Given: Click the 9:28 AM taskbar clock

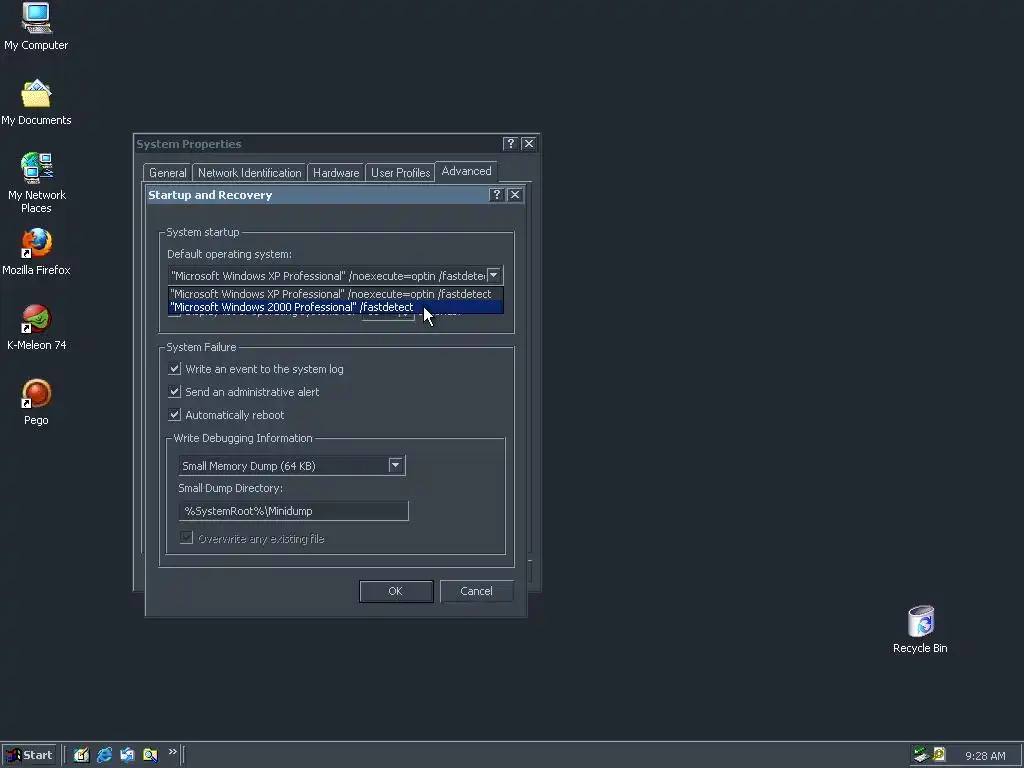Looking at the screenshot, I should (x=985, y=756).
